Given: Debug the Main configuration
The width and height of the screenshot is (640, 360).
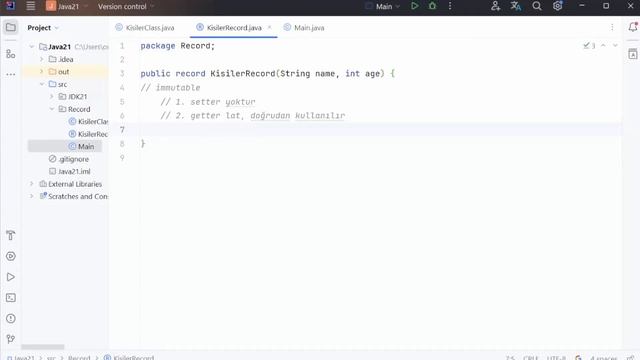Looking at the screenshot, I should pyautogui.click(x=433, y=6).
